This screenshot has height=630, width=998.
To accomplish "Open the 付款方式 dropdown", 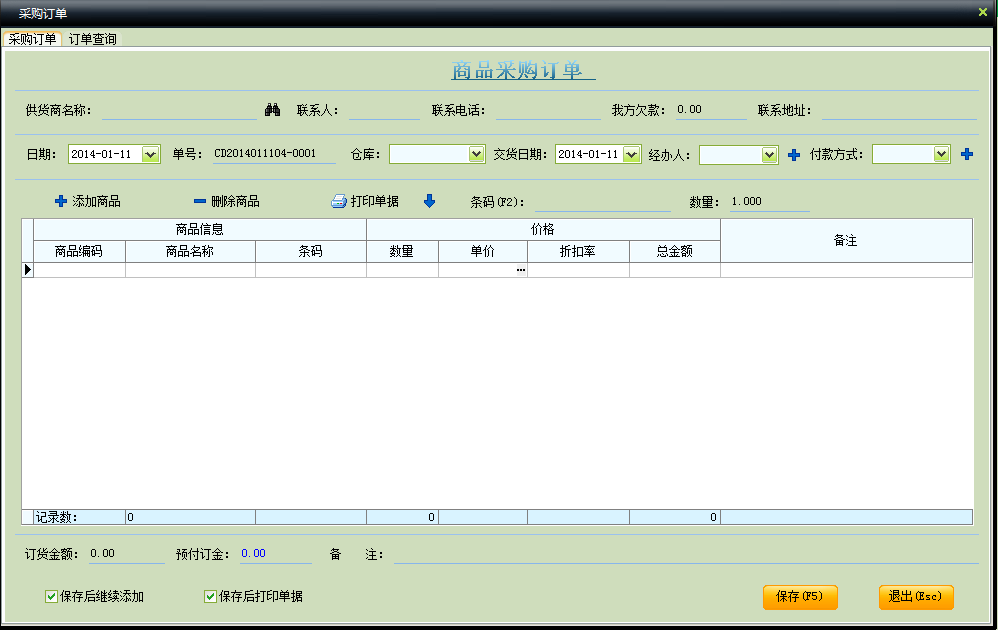I will tap(942, 154).
